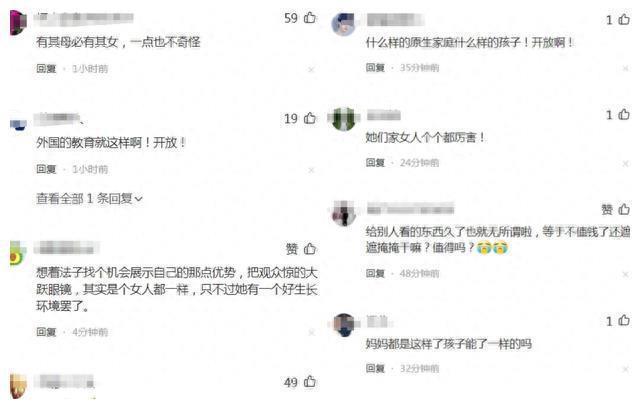Click thumbs-up on the 19-likes comment
The image size is (640, 409).
[x=310, y=118]
